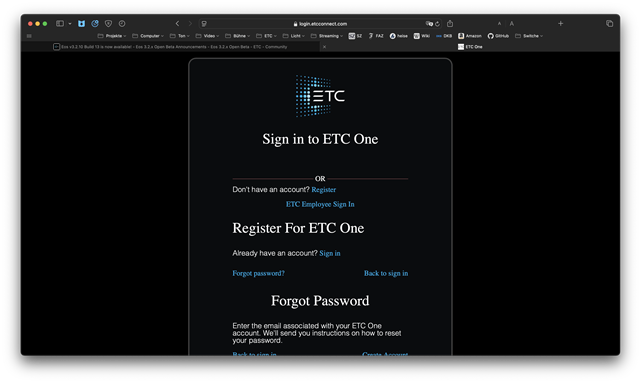640x382 pixels.
Task: Switch to the ETC One tab
Action: (x=470, y=47)
